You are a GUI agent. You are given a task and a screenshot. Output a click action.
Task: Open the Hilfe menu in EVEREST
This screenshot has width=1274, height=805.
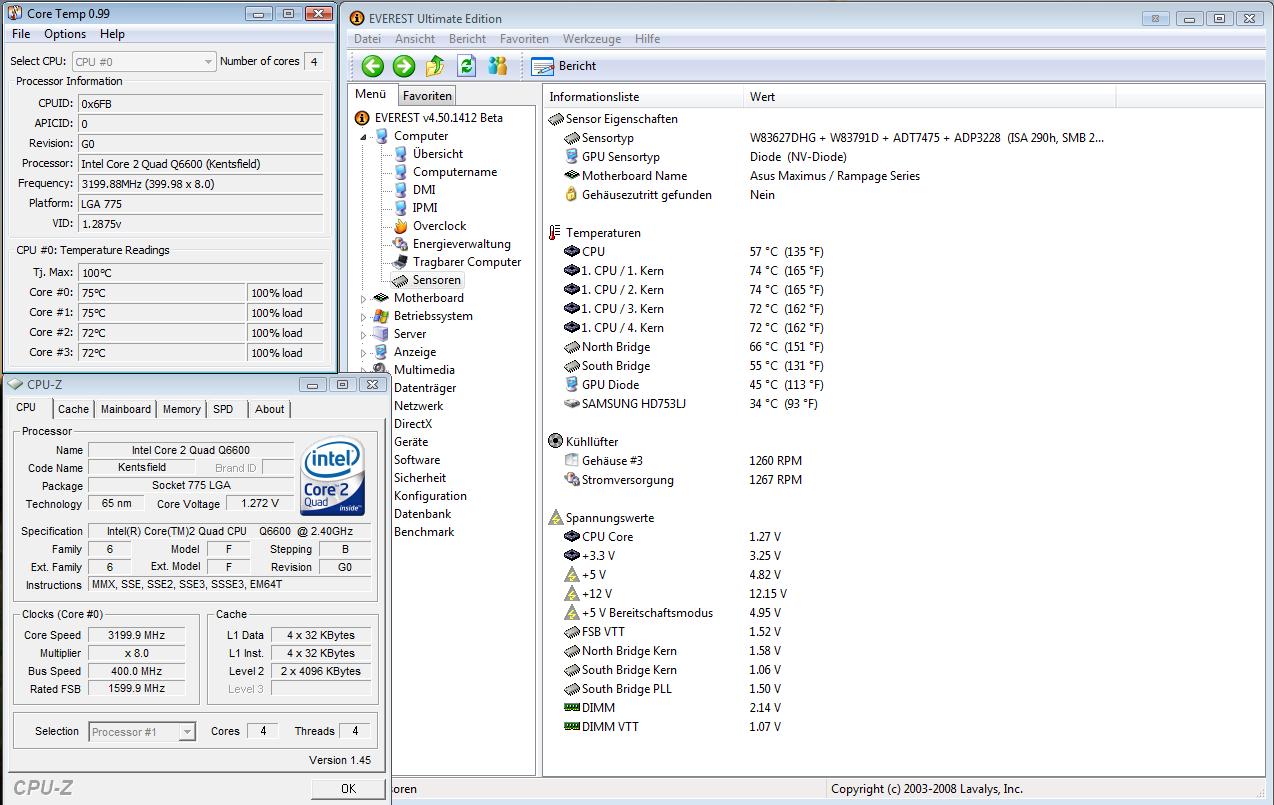click(x=647, y=39)
